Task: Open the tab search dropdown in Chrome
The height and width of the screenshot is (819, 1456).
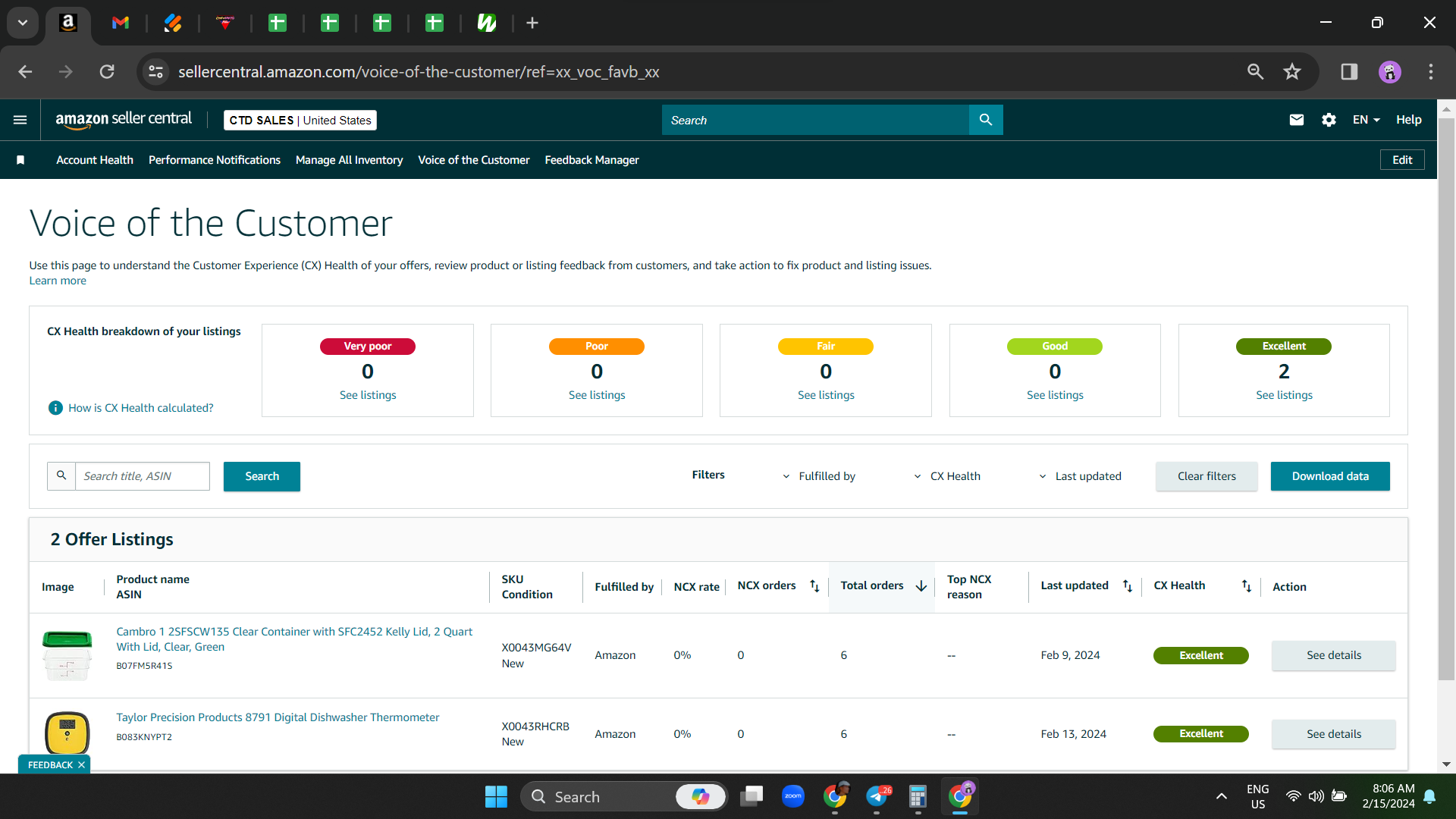Action: pos(23,23)
